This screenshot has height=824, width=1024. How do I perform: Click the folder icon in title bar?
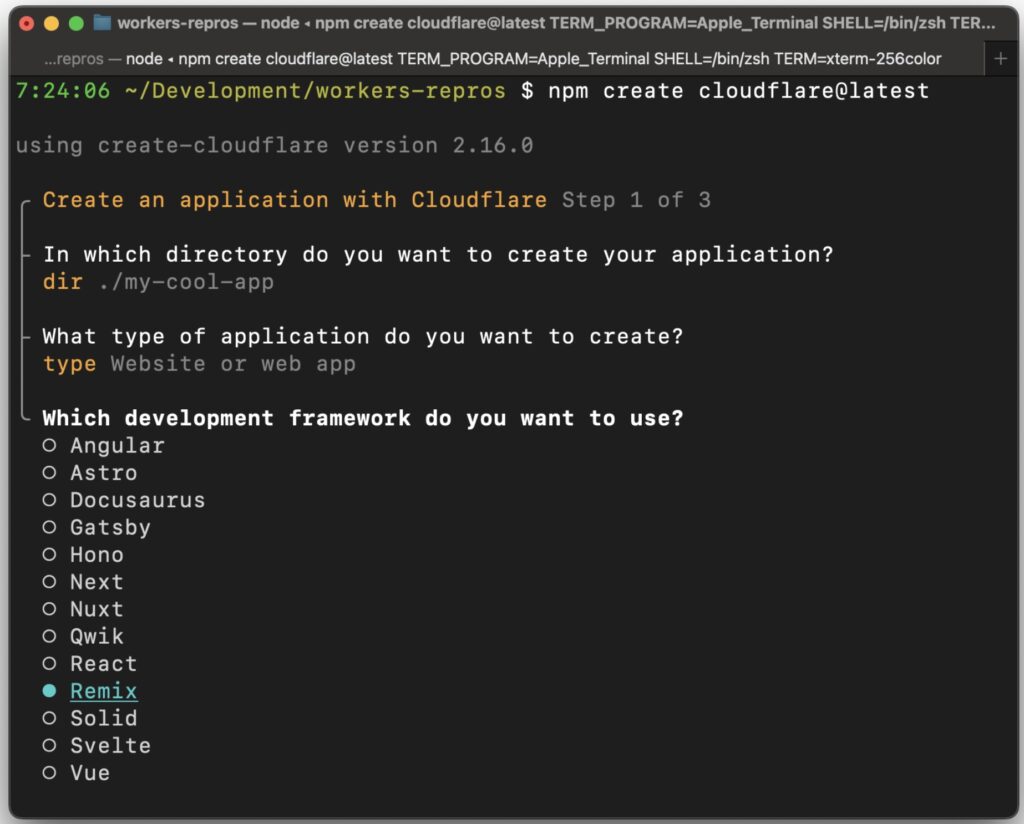point(102,23)
